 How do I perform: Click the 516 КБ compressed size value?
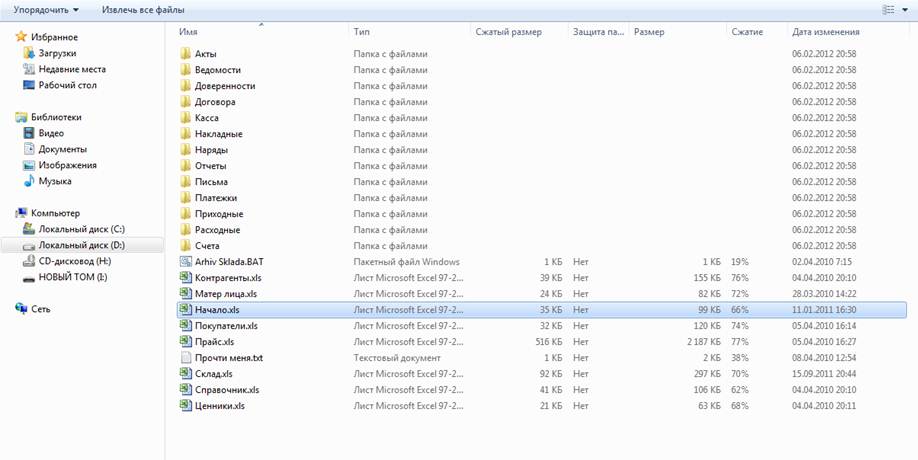[x=551, y=342]
